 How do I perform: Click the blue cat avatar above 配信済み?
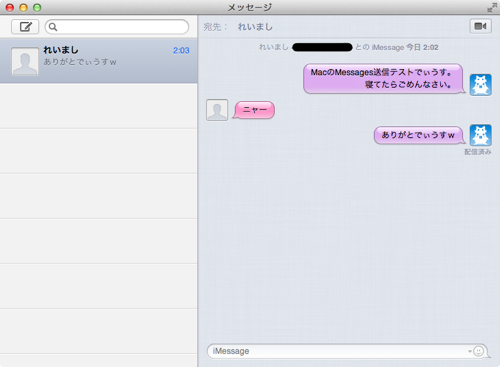pyautogui.click(x=481, y=135)
